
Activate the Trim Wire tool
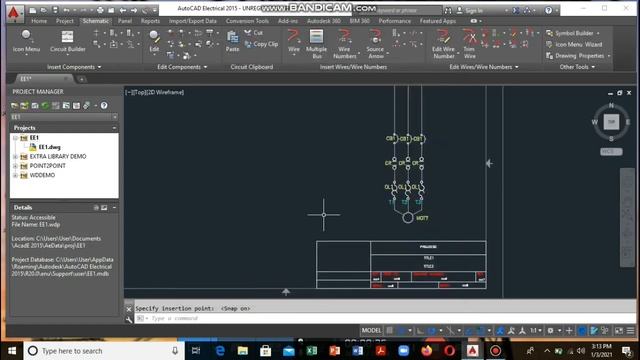(469, 44)
